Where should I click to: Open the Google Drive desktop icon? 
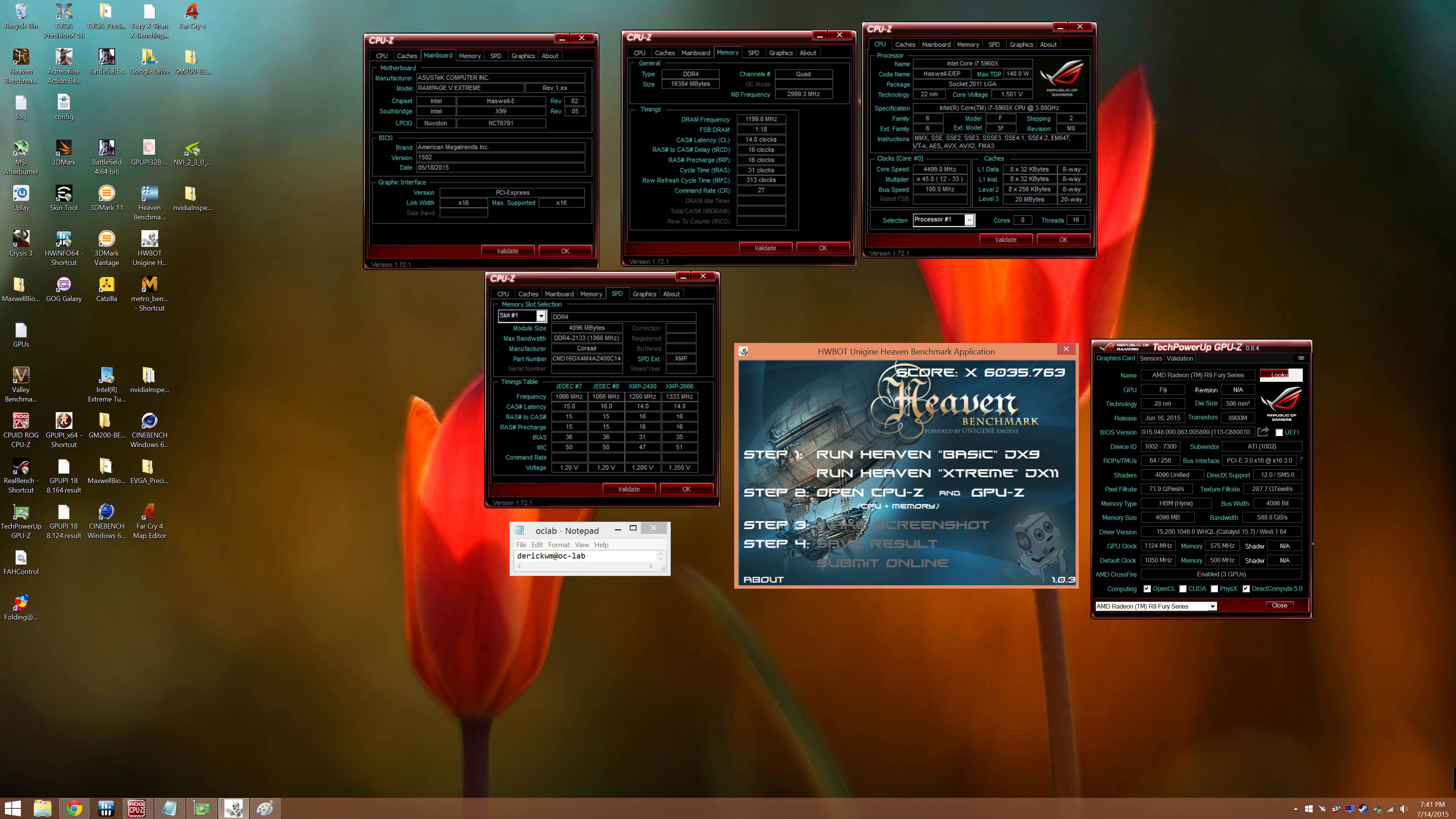point(149,61)
